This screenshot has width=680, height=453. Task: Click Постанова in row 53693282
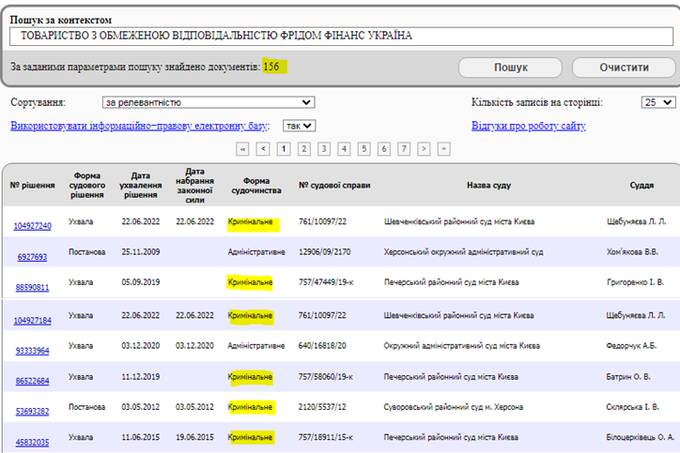pos(87,407)
